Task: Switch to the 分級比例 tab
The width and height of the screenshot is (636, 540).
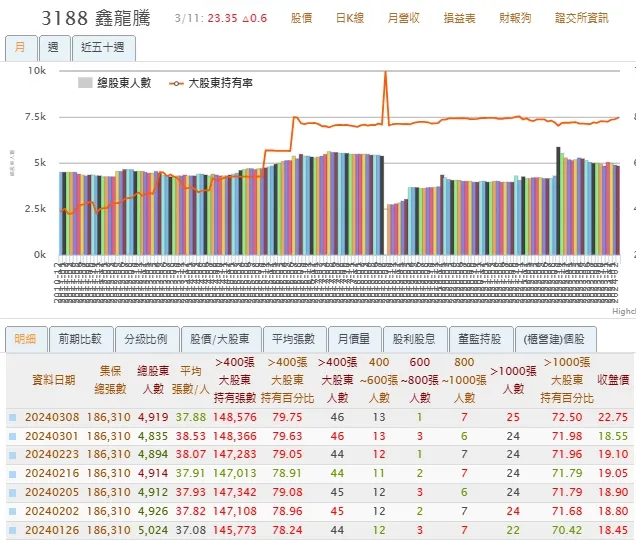Action: (x=147, y=339)
